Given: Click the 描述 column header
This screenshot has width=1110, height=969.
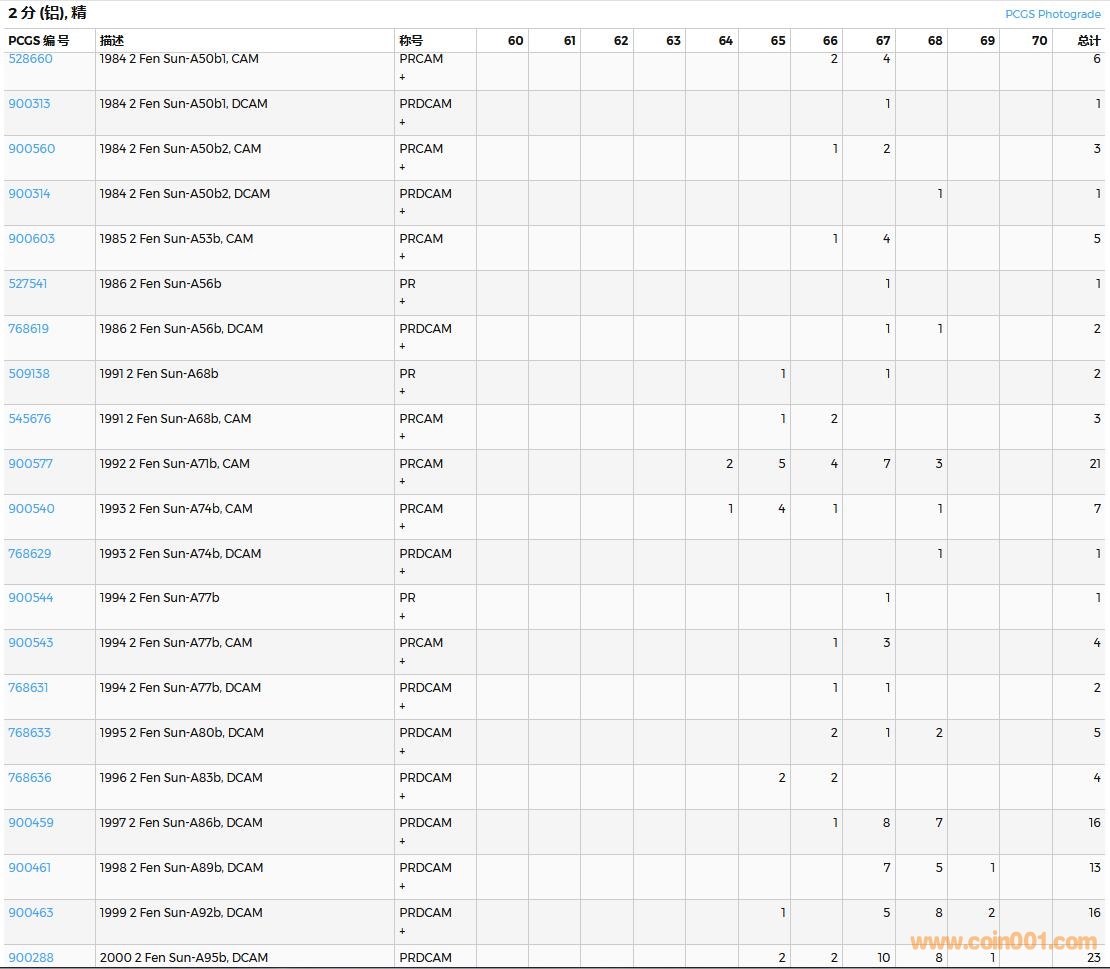Looking at the screenshot, I should click(112, 41).
